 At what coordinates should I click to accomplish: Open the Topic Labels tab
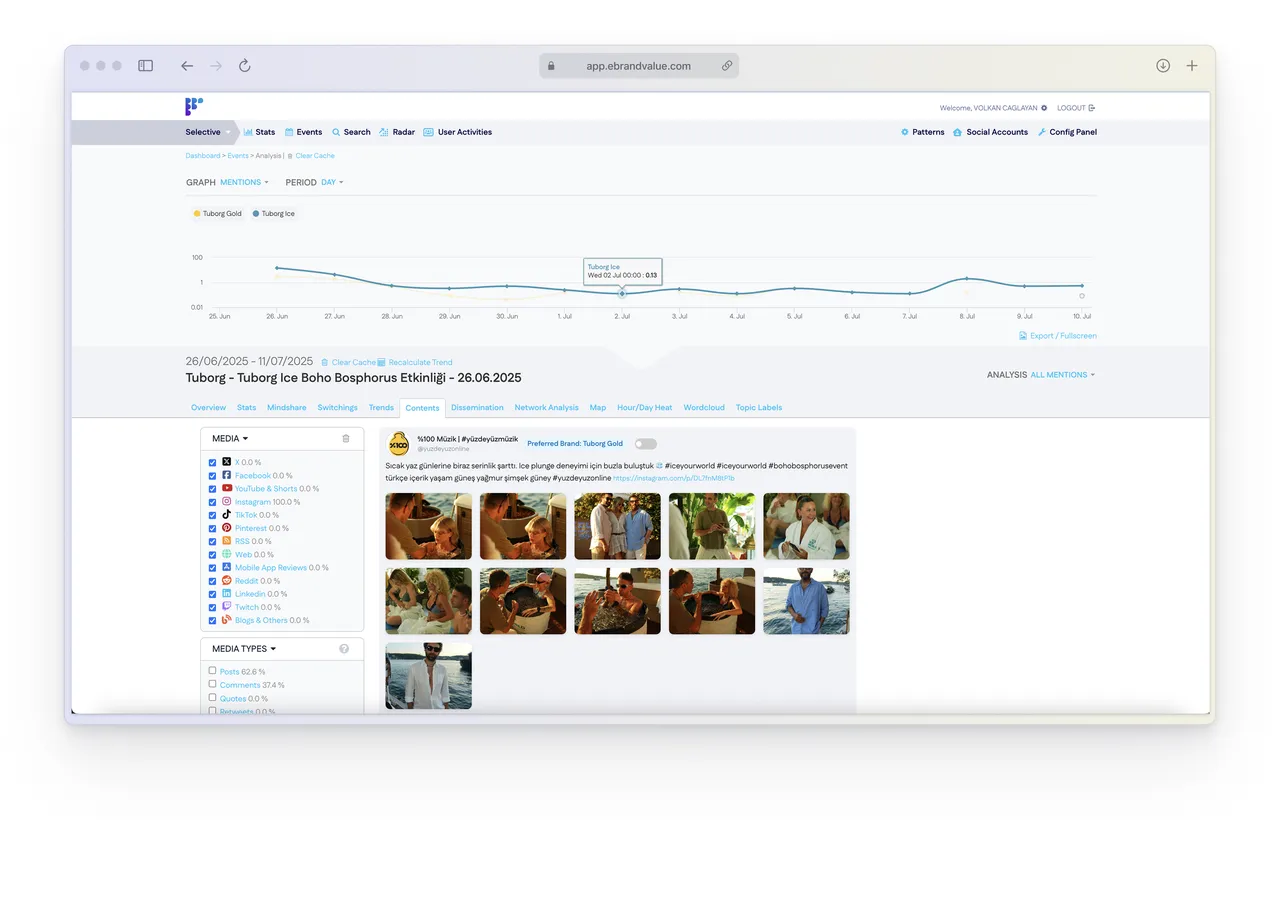coord(759,408)
